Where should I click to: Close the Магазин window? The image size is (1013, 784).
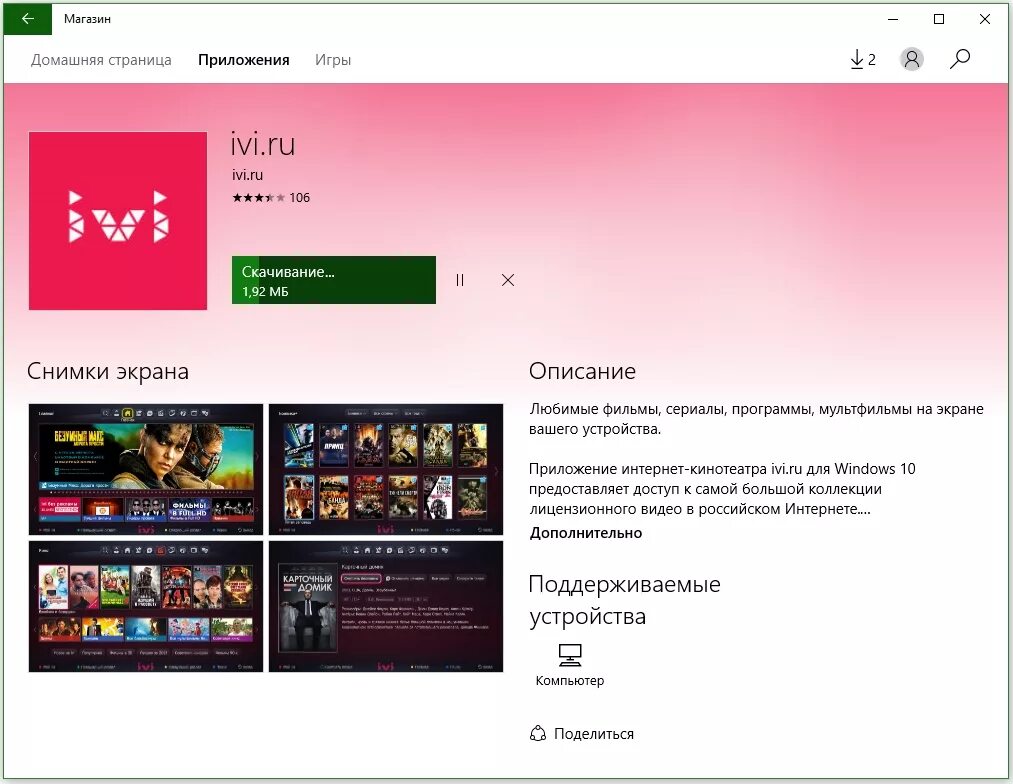[x=985, y=19]
